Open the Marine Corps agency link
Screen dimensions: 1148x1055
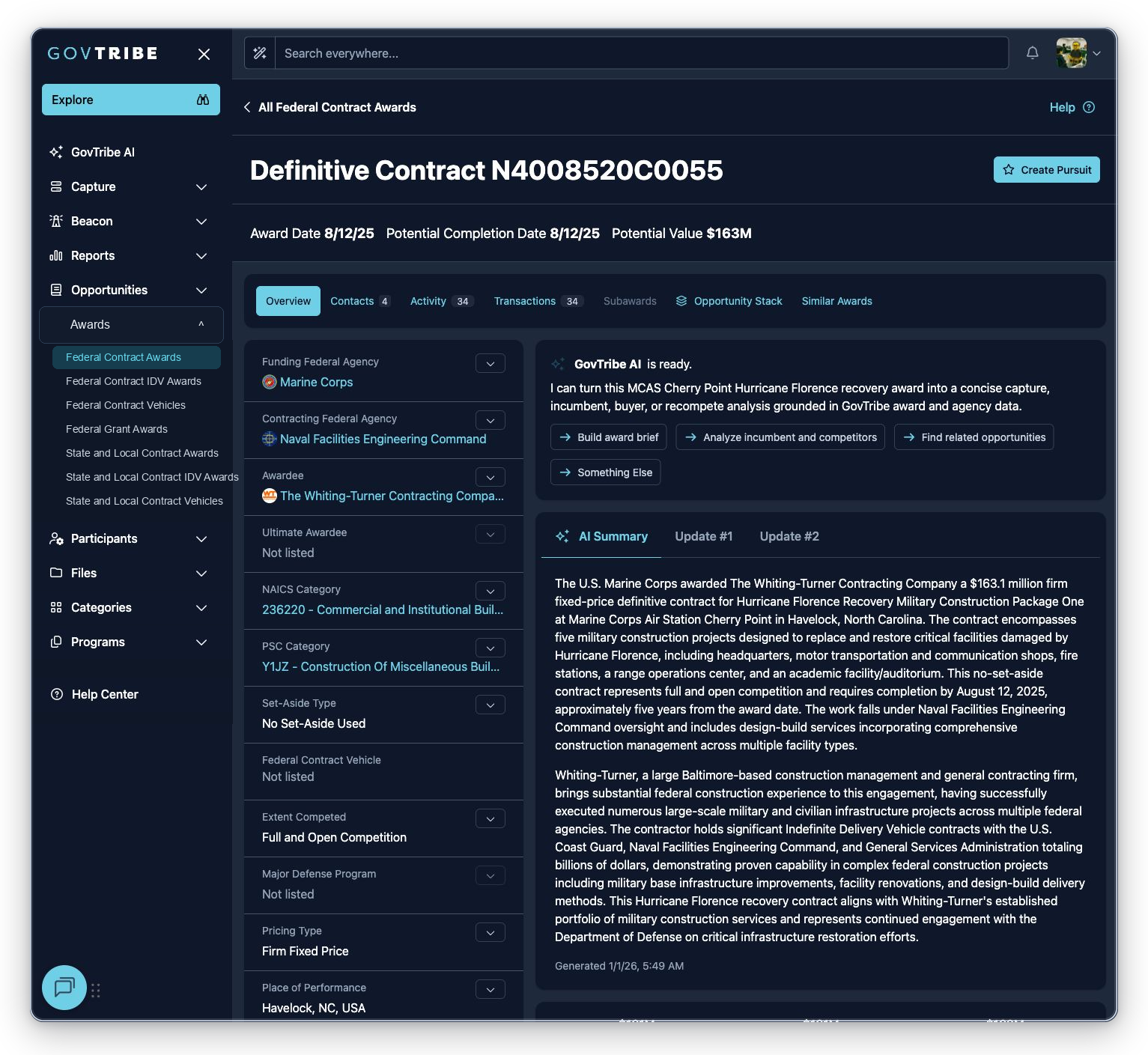[x=316, y=382]
